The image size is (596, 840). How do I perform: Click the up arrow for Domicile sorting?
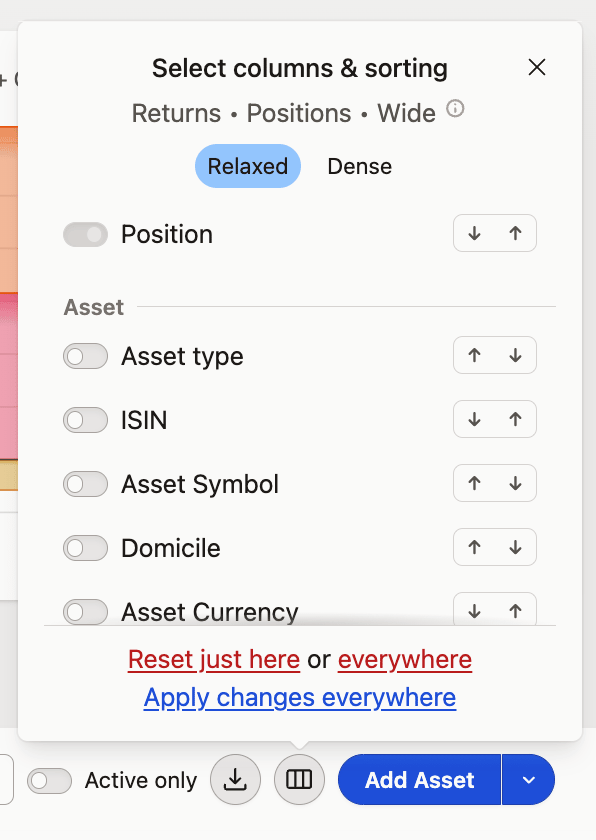coord(474,547)
